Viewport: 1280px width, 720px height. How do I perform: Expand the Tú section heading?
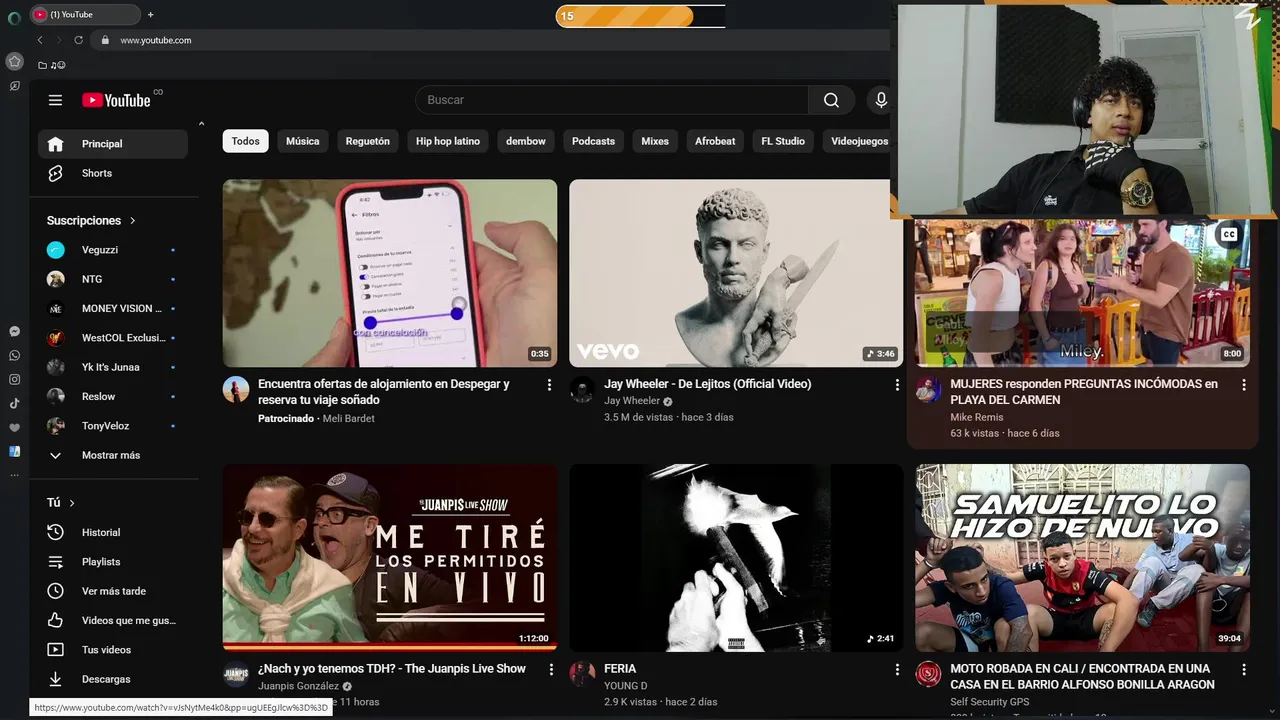coord(61,503)
